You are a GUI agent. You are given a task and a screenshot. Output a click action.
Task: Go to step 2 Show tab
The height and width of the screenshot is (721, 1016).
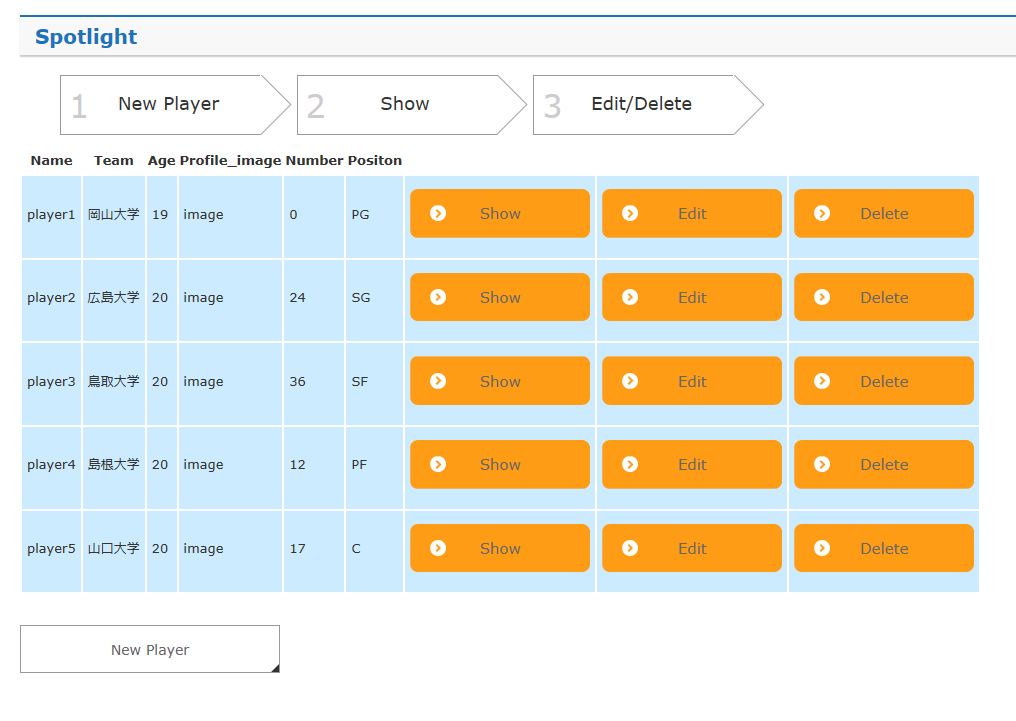point(404,104)
